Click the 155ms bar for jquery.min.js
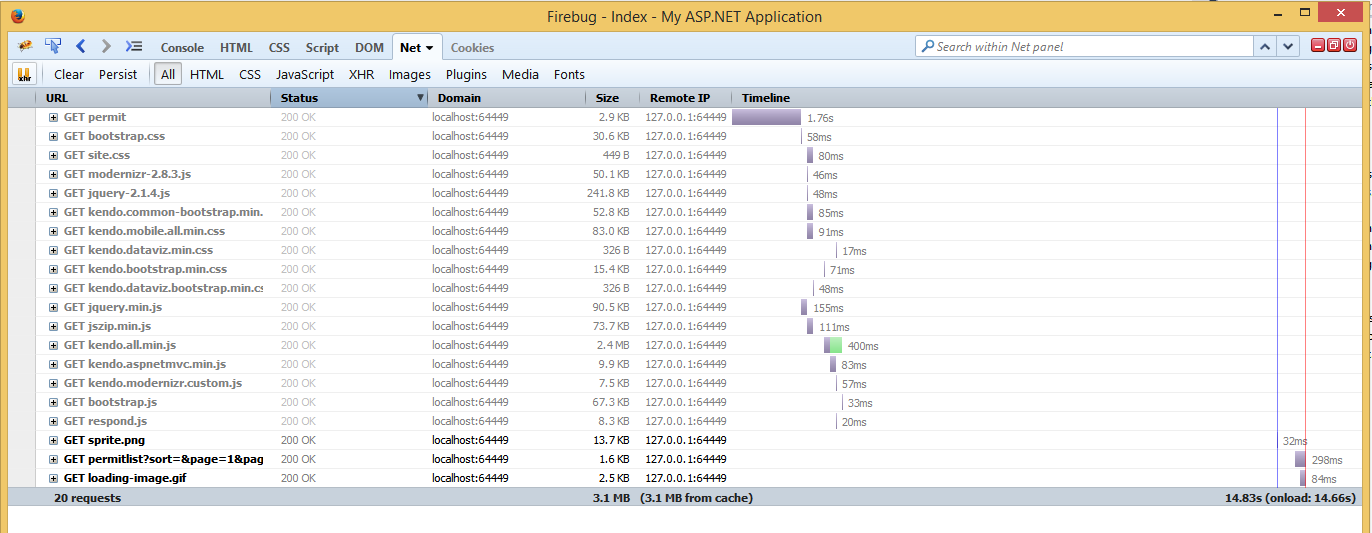This screenshot has width=1372, height=533. click(804, 307)
